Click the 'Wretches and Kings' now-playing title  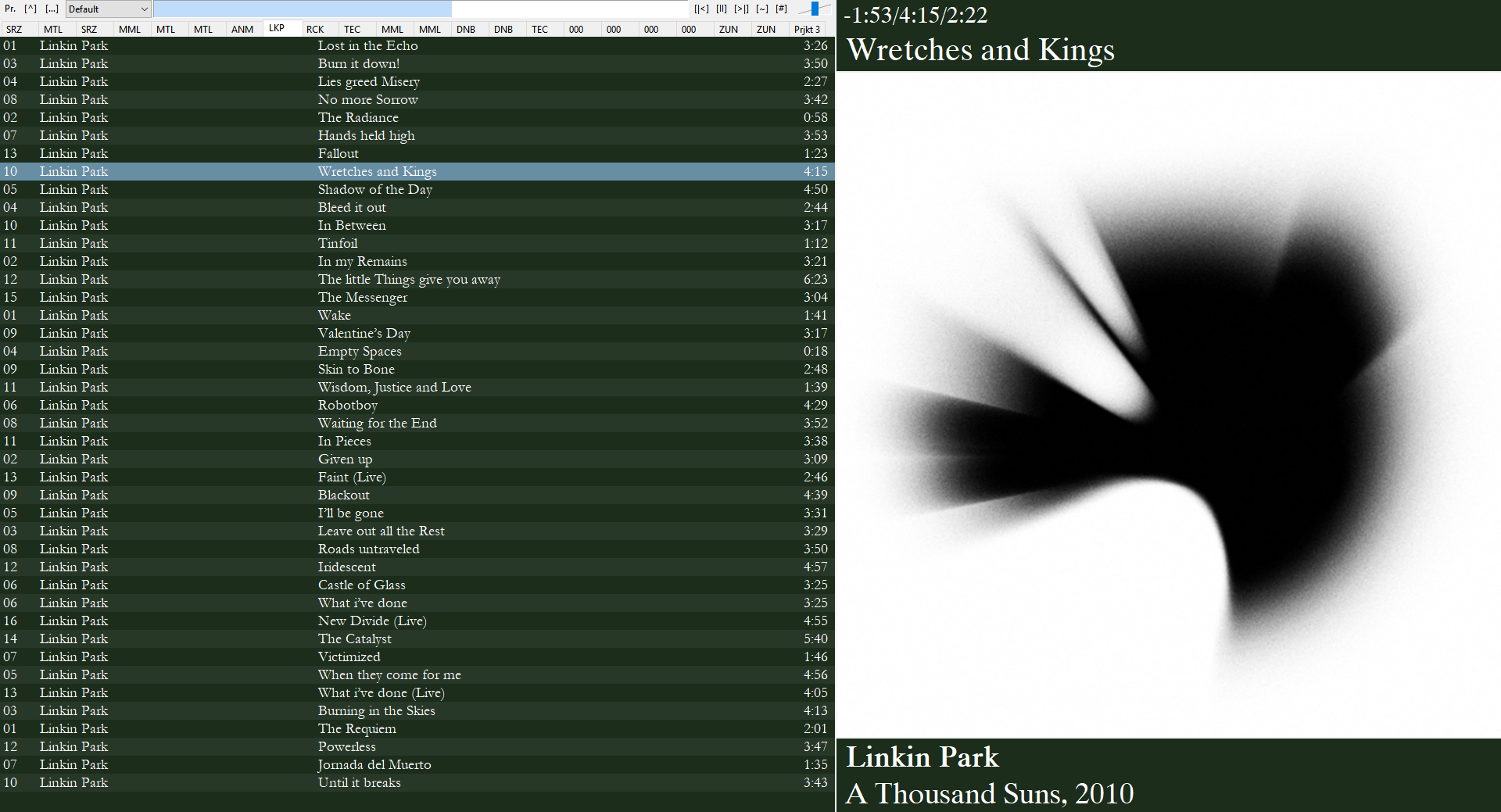(x=980, y=50)
